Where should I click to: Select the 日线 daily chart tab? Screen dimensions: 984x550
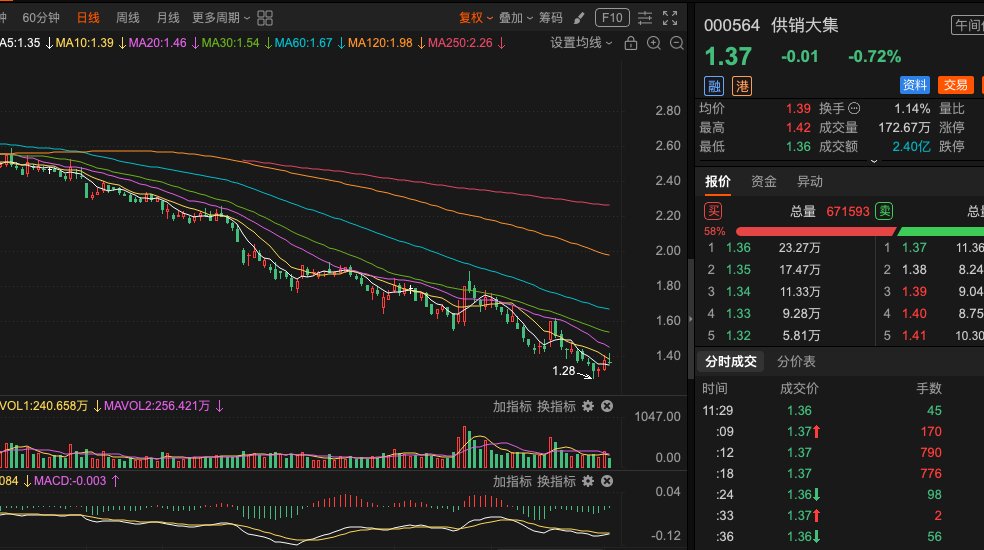pyautogui.click(x=88, y=18)
